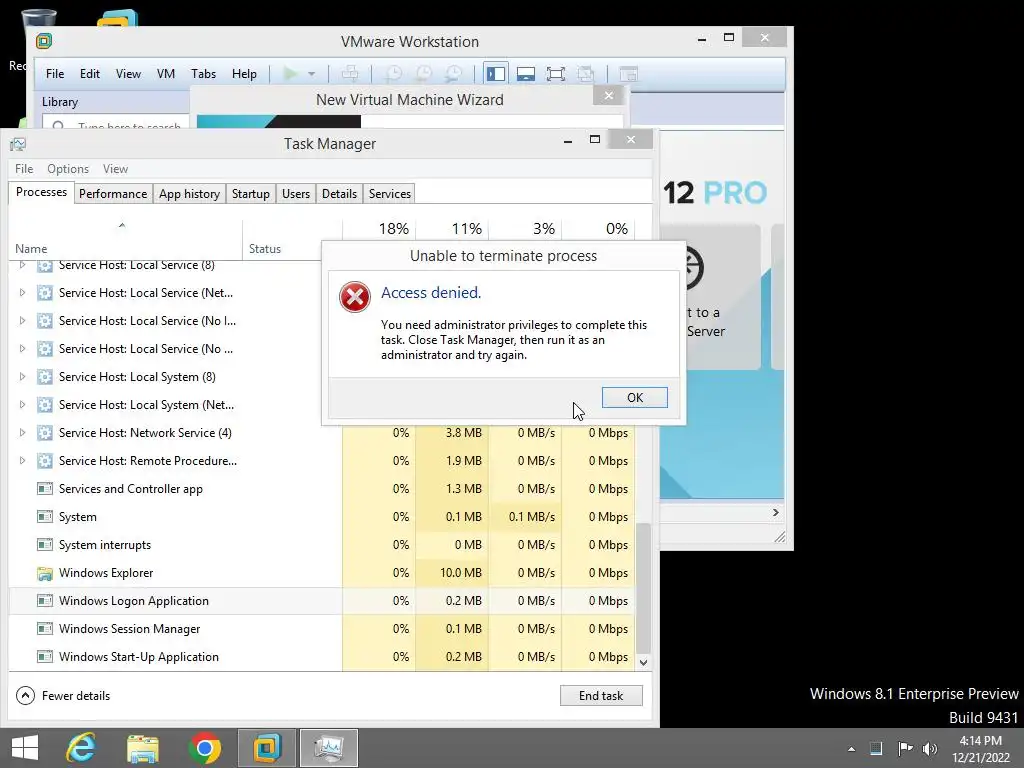Click VMware send Ctrl+Alt+Del icon
The height and width of the screenshot is (768, 1024).
pos(350,74)
